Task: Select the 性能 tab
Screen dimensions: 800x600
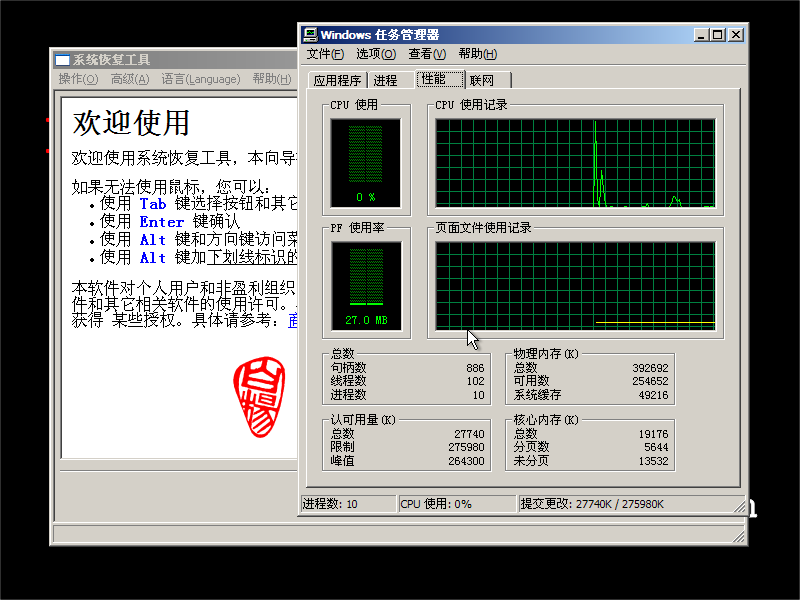Action: coord(440,79)
